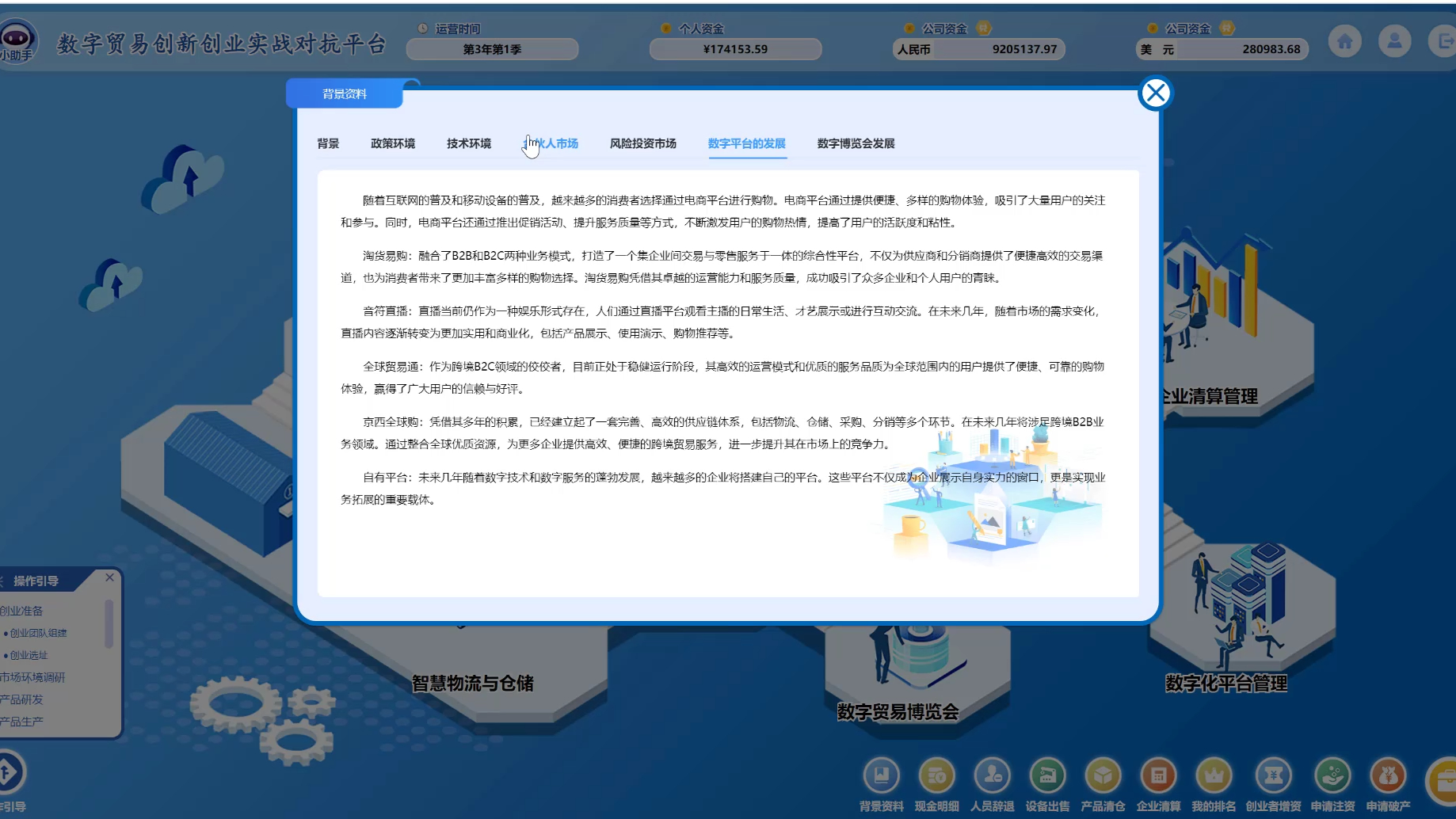The image size is (1456, 819).
Task: Close the 背景资料 dialog
Action: [1156, 93]
